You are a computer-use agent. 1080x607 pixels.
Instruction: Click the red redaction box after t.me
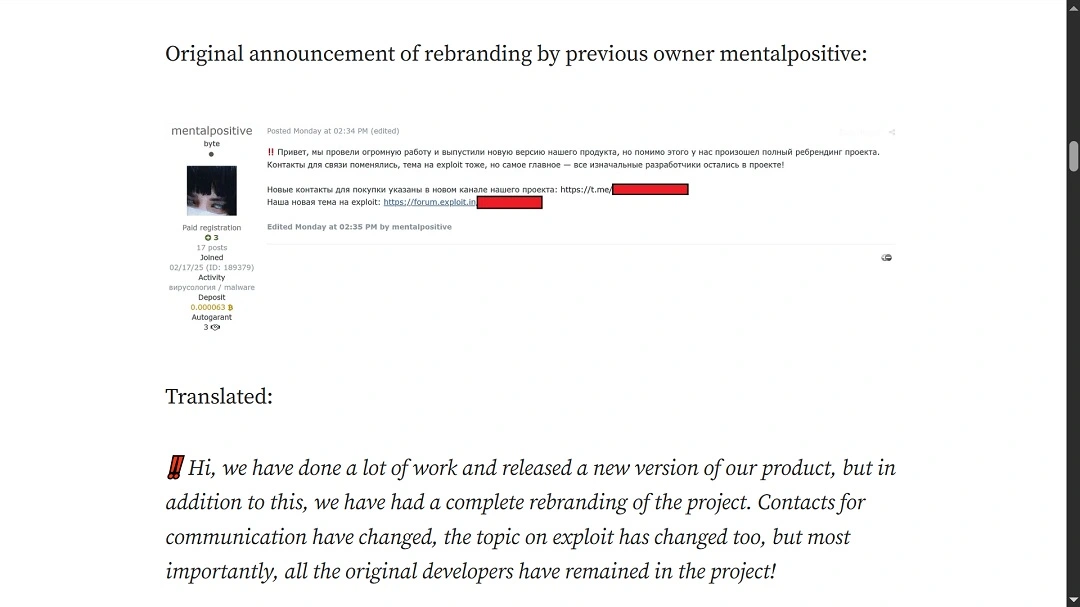pyautogui.click(x=650, y=189)
